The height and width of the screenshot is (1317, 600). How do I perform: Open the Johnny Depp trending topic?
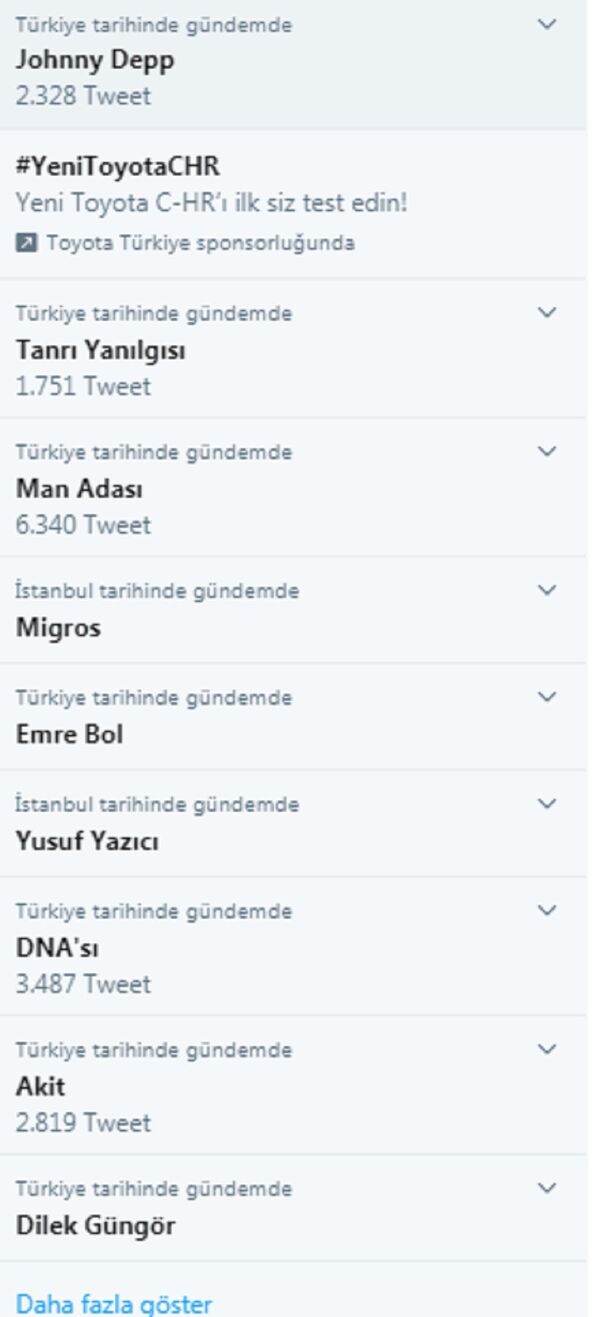pos(95,60)
